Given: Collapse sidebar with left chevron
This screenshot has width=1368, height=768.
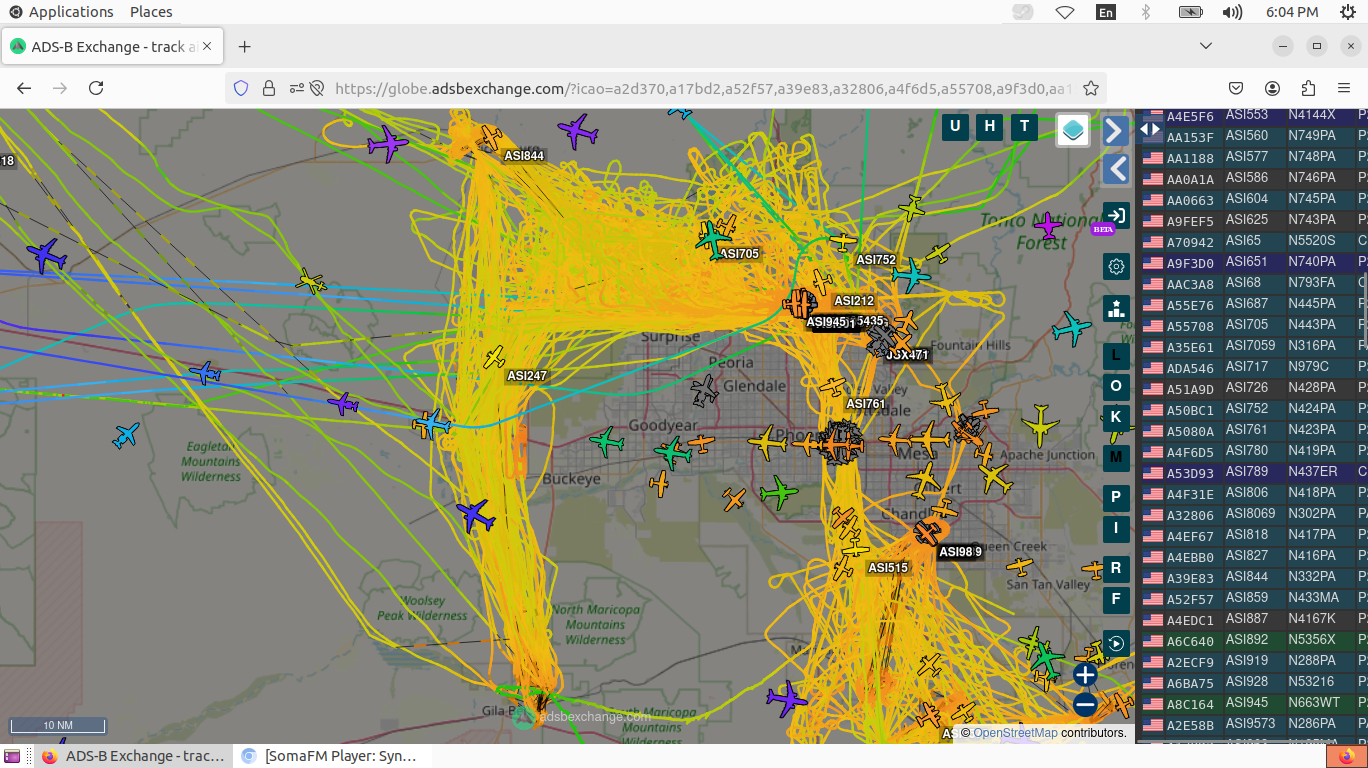Looking at the screenshot, I should (x=1116, y=168).
